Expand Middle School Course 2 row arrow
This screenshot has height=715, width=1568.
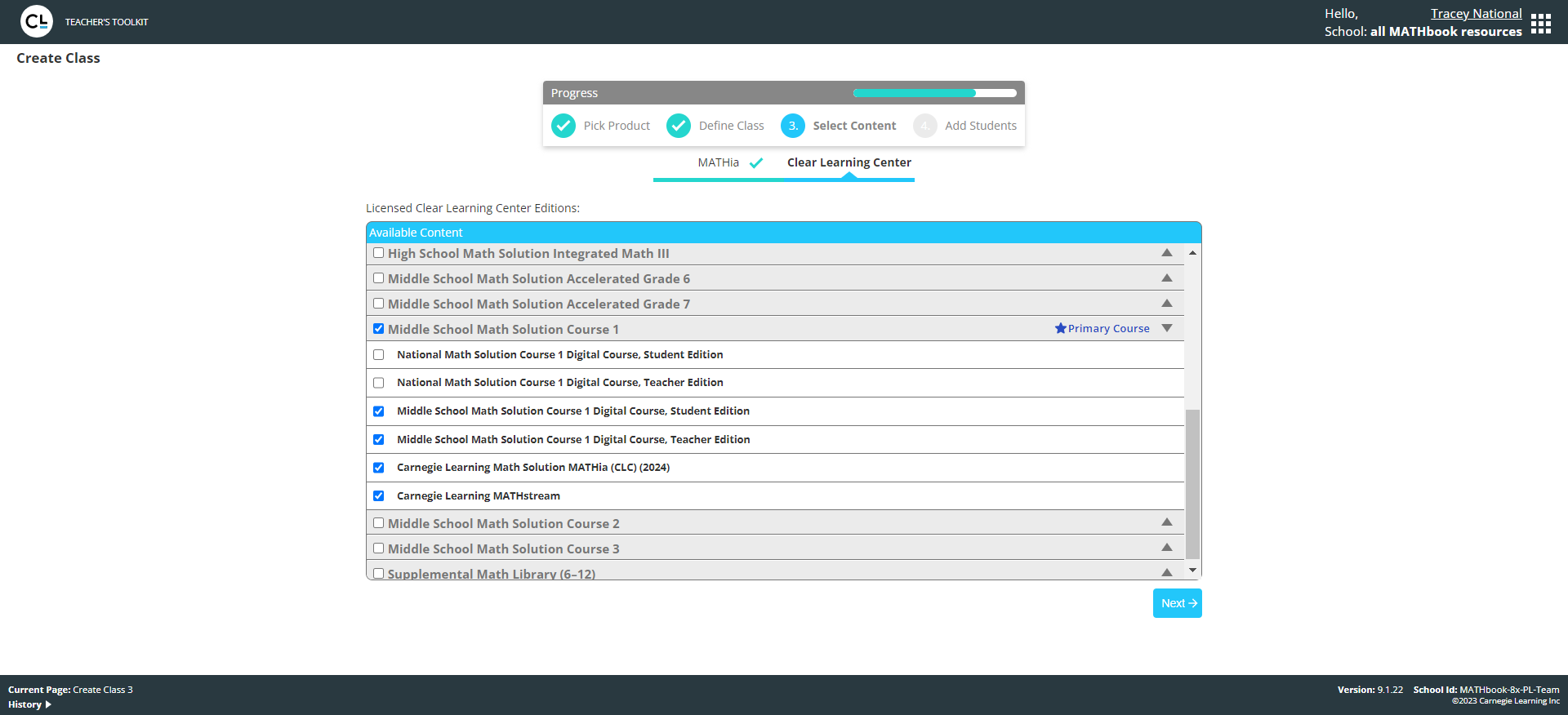[x=1167, y=522]
